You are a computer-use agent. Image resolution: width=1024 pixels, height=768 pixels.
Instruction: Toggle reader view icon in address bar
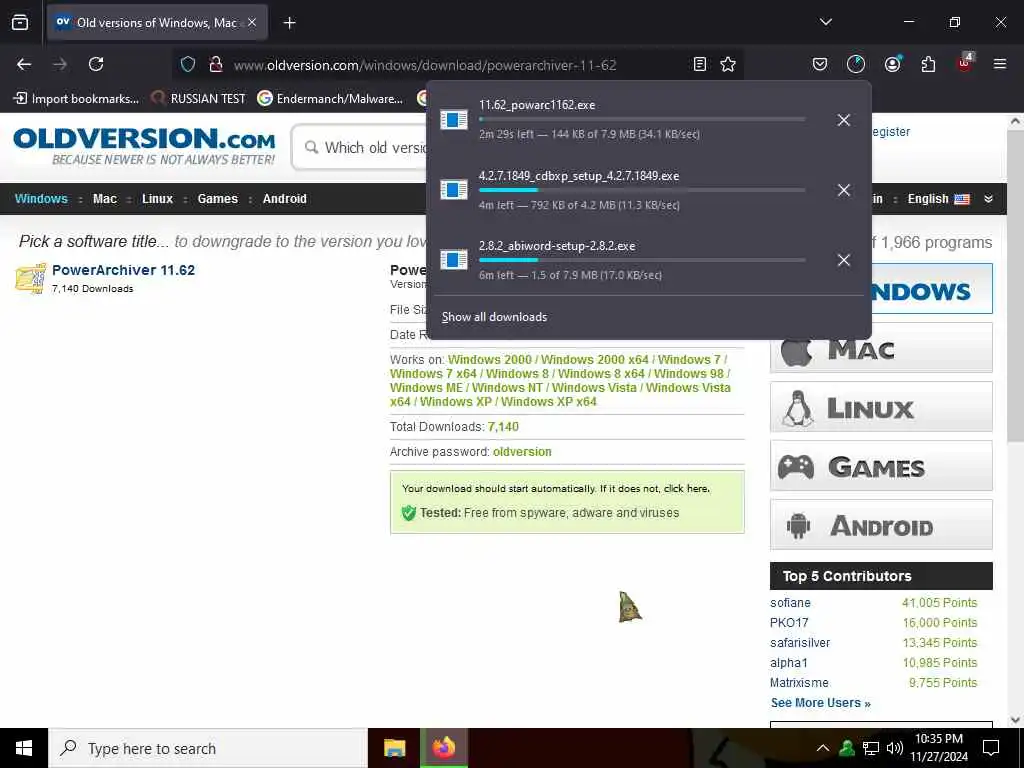coord(699,64)
